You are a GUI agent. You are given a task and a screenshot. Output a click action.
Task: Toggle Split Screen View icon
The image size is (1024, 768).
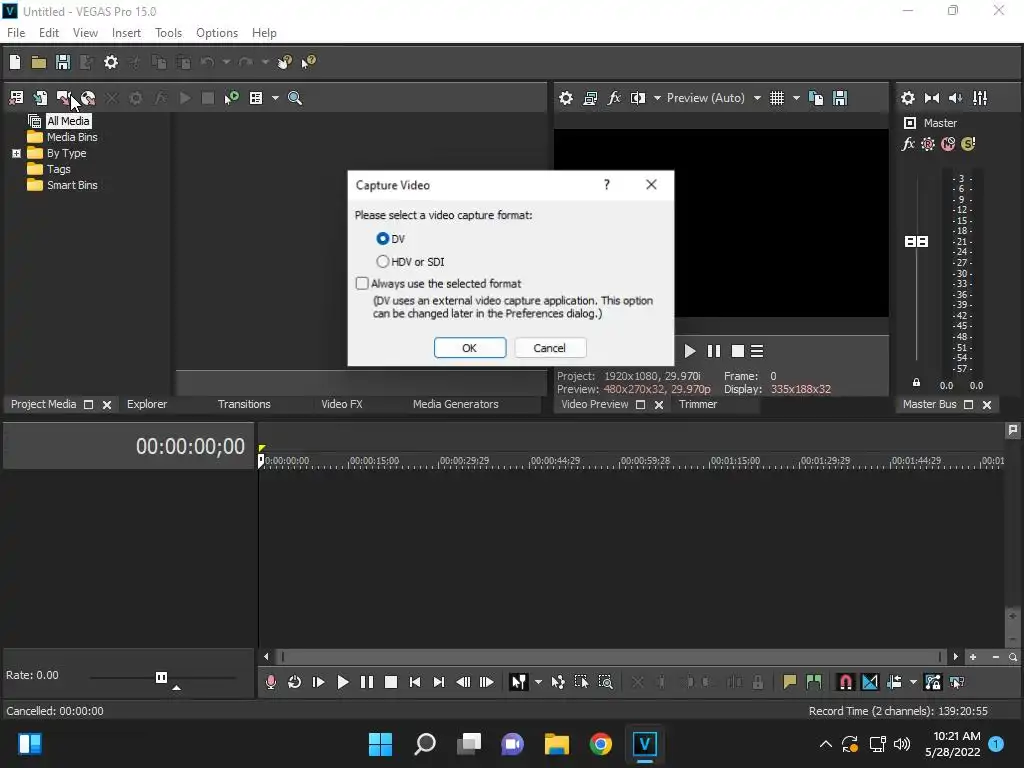(638, 98)
